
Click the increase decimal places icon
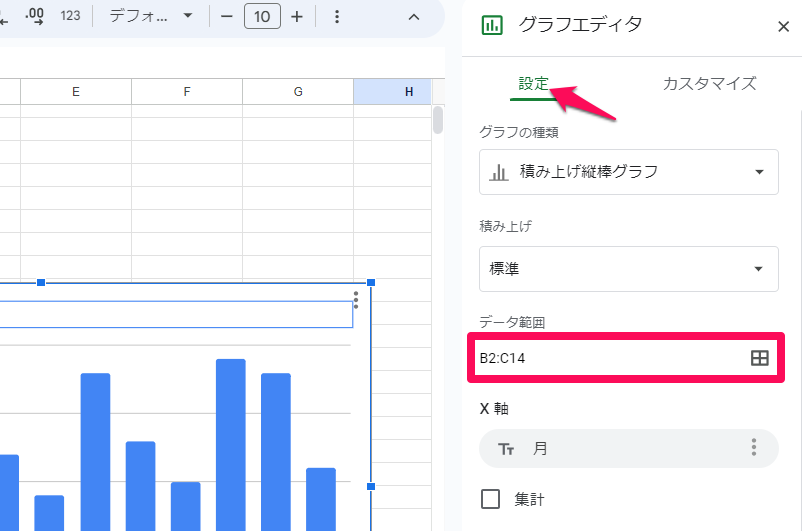(x=34, y=16)
